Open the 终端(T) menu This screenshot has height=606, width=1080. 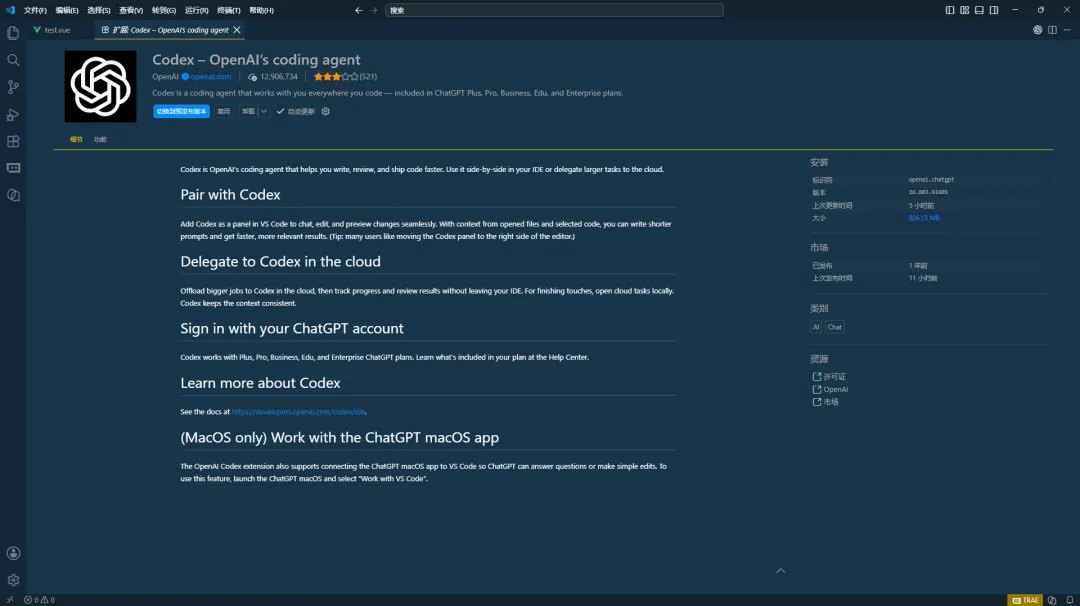coord(229,10)
